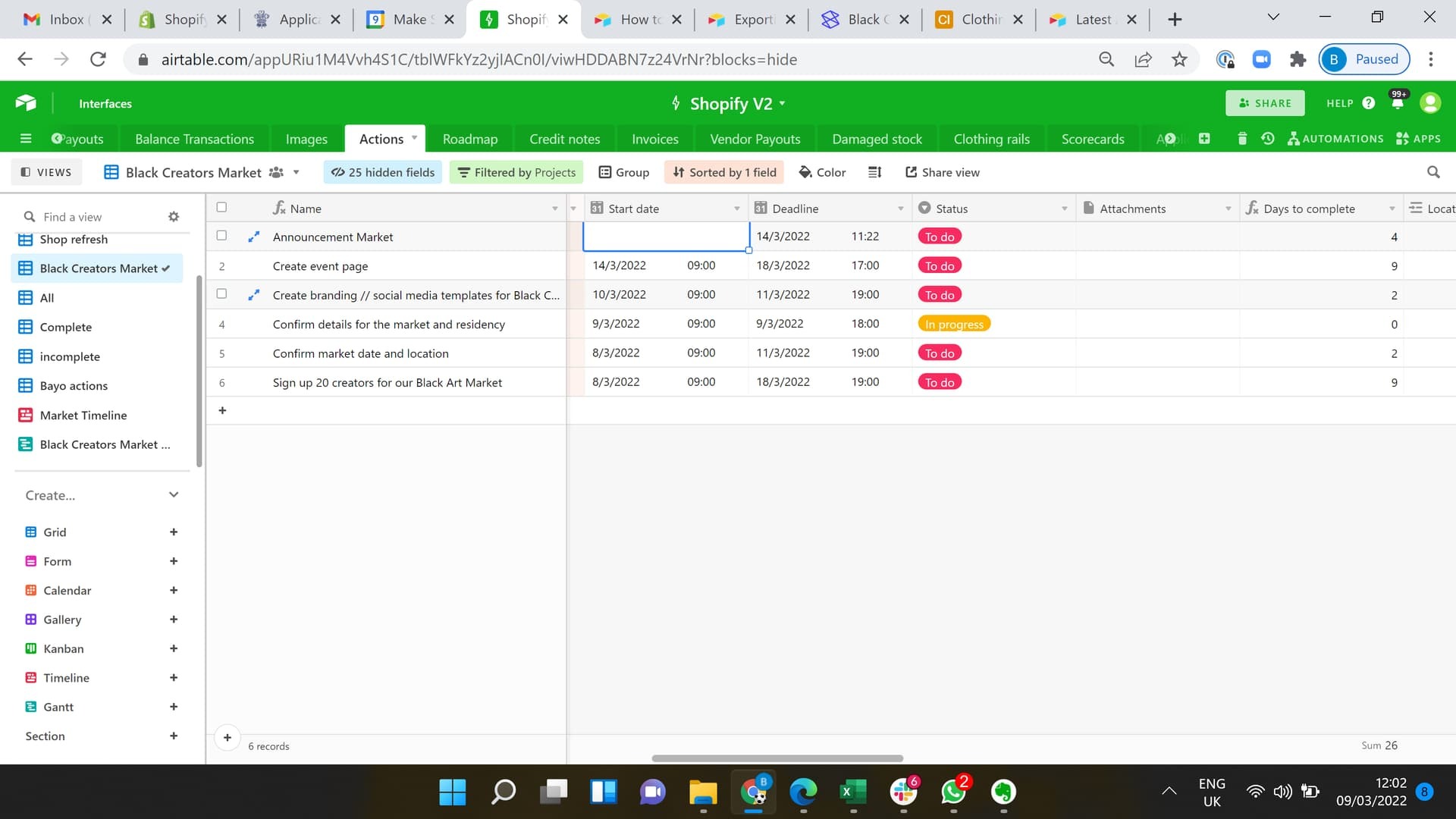The width and height of the screenshot is (1456, 819).
Task: Select the empty Start date cell for Announcement Market
Action: click(x=666, y=237)
